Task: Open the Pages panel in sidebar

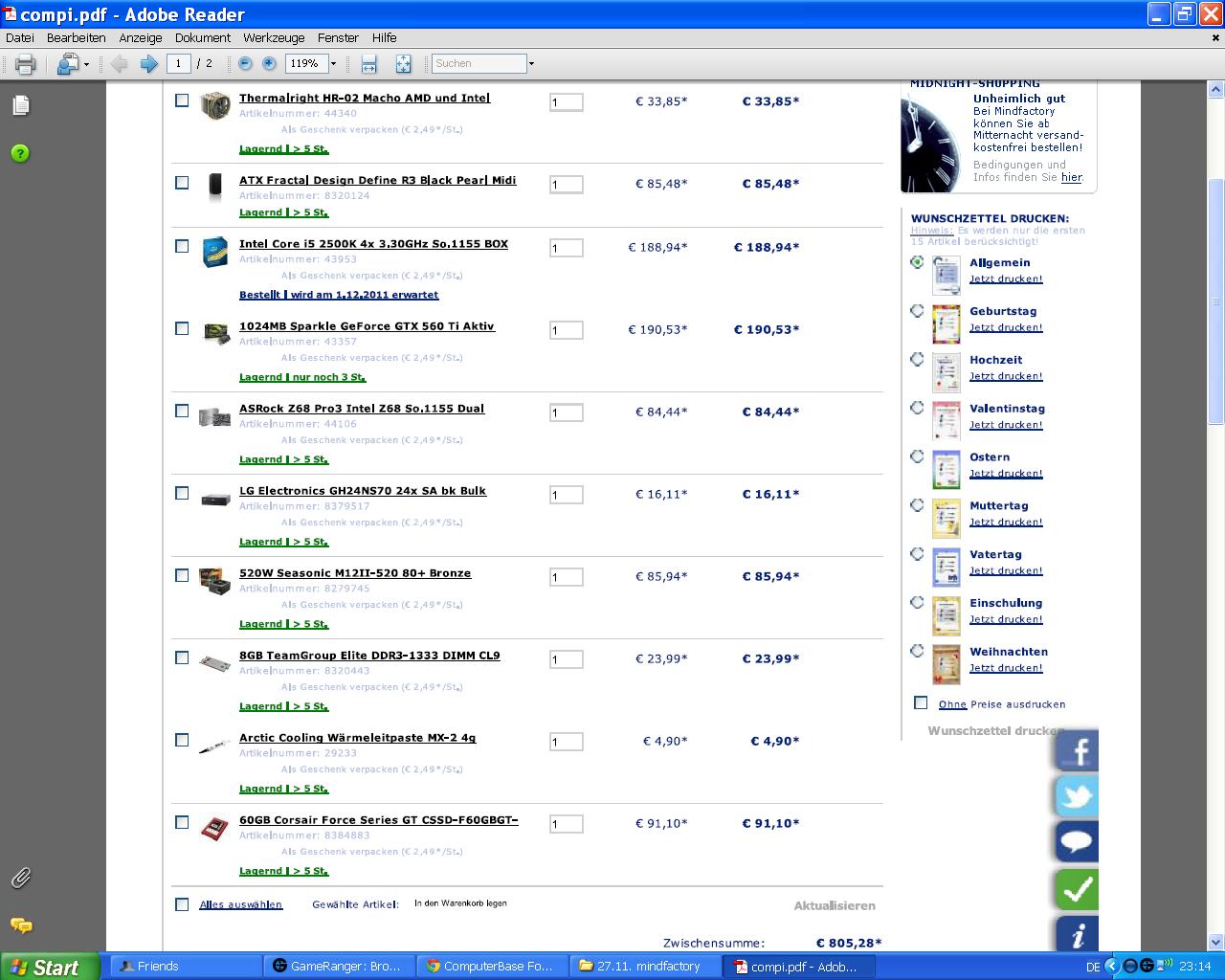Action: point(21,105)
